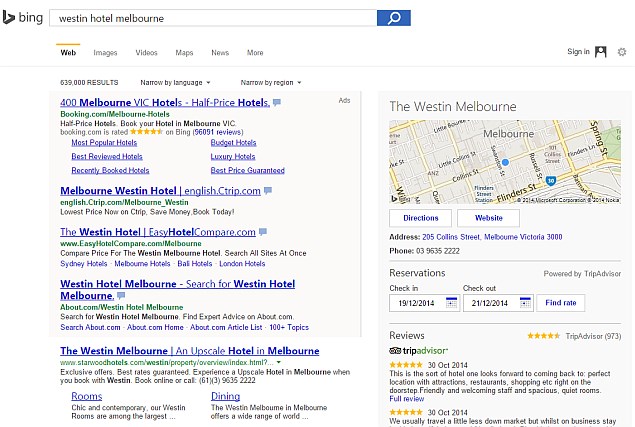635x427 pixels.
Task: Open 400 Melbourne VIC Hotels ad link
Action: coord(165,102)
